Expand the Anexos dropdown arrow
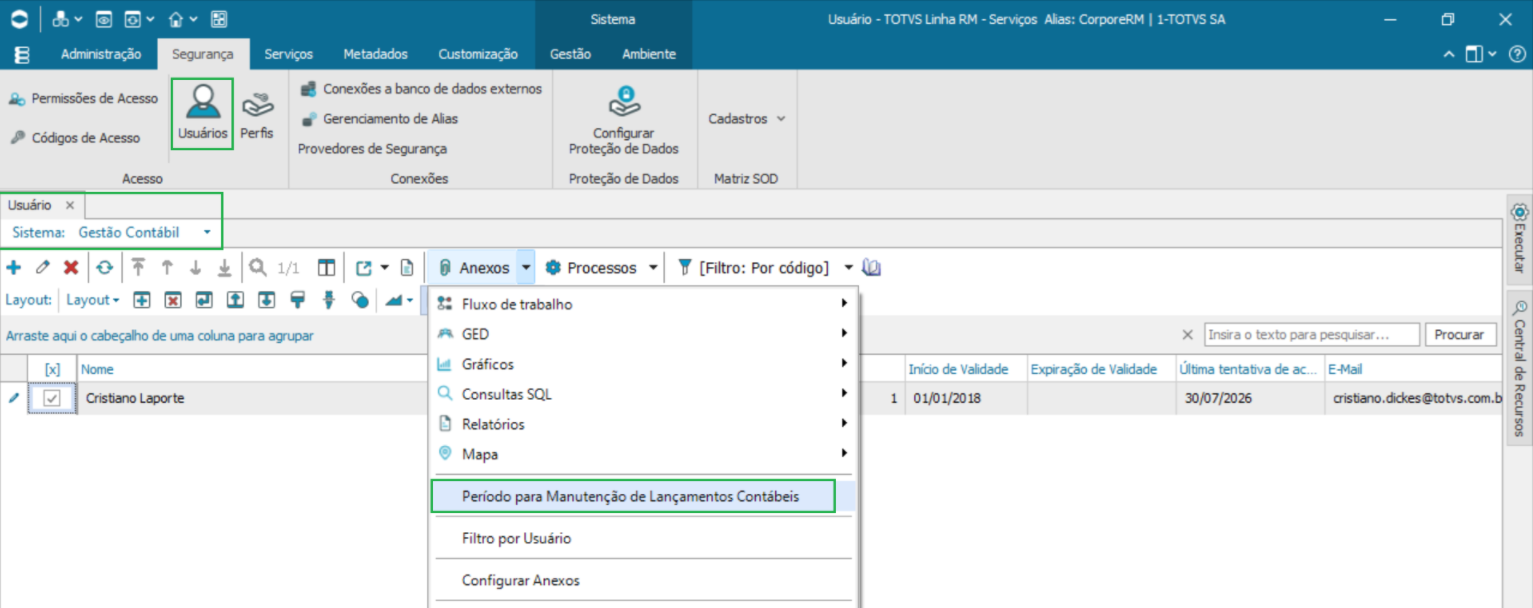 (526, 268)
